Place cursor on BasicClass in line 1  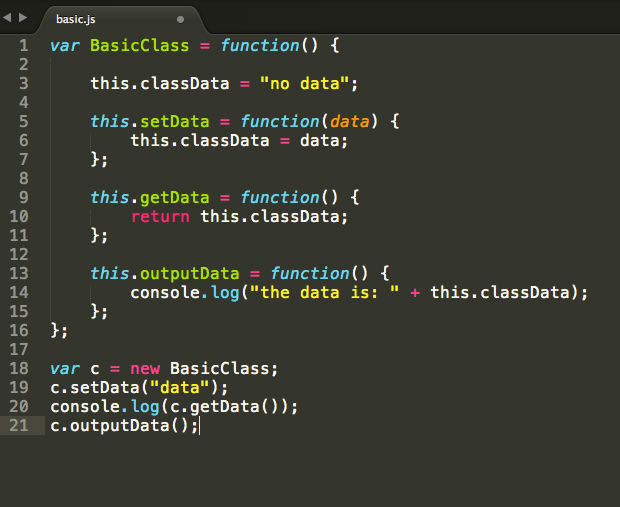[x=140, y=46]
